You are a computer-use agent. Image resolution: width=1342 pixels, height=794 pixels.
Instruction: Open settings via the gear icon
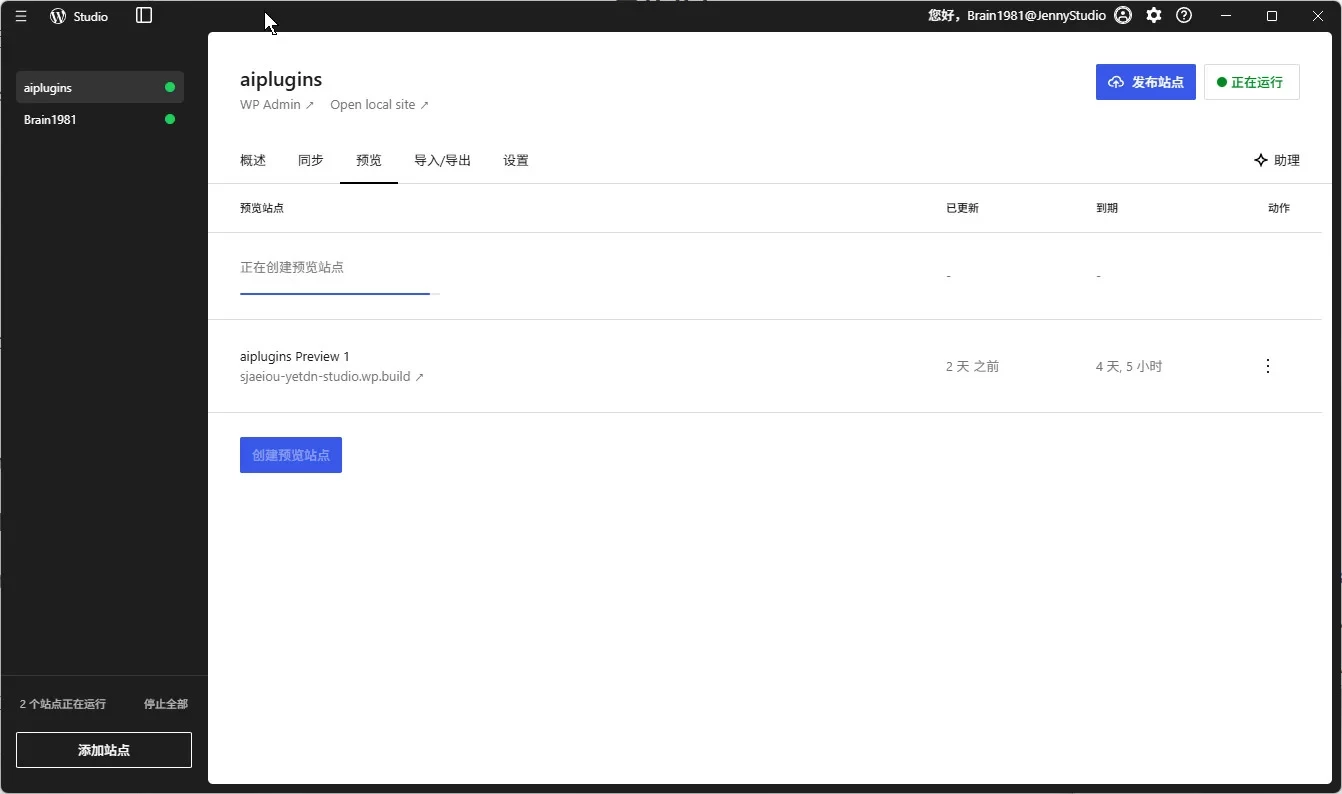[x=1154, y=16]
